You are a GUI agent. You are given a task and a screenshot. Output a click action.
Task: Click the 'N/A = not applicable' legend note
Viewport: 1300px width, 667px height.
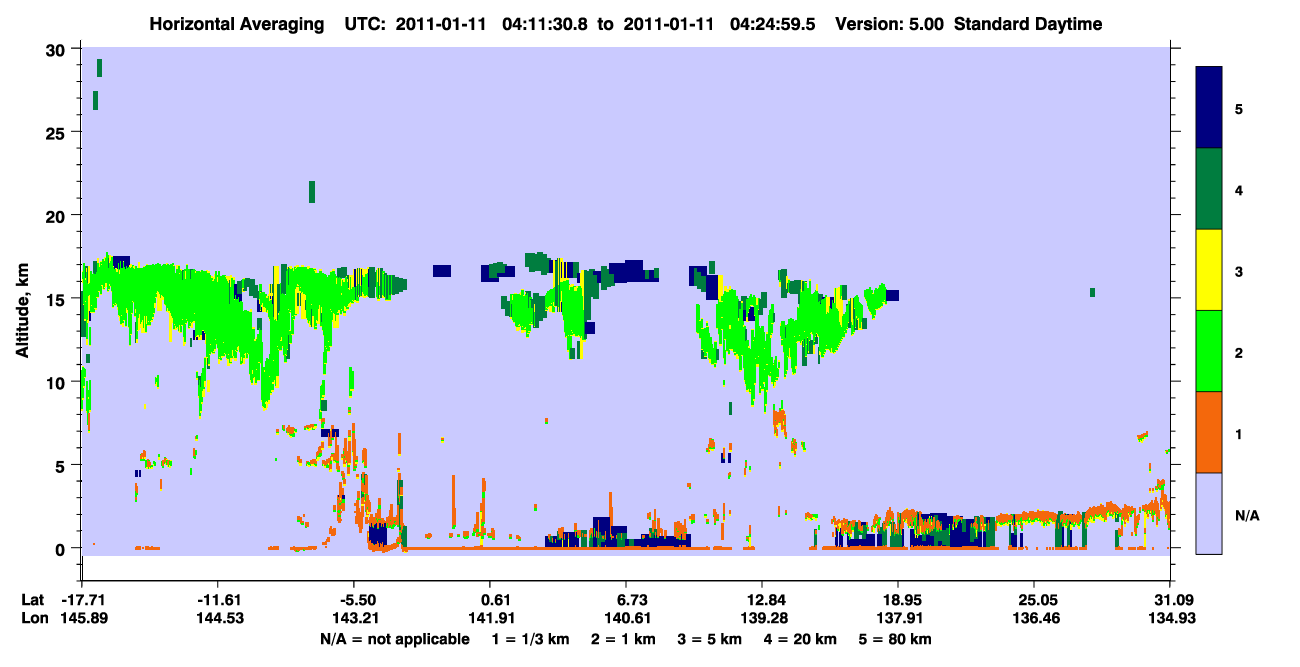(394, 639)
